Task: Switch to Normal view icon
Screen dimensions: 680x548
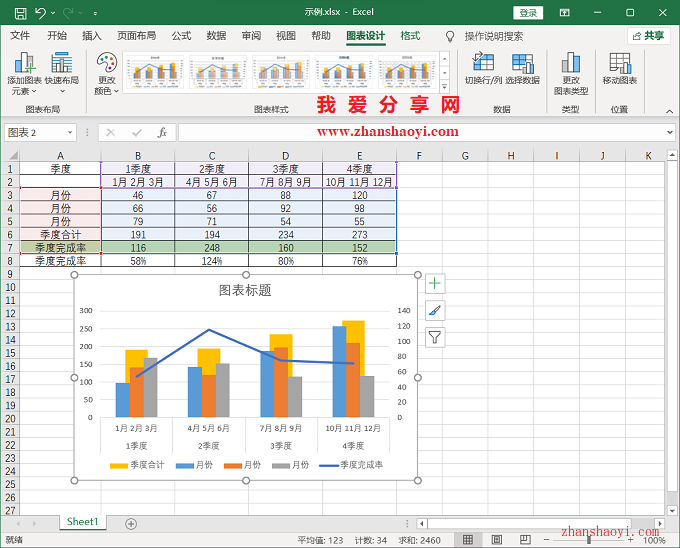Action: (468, 540)
